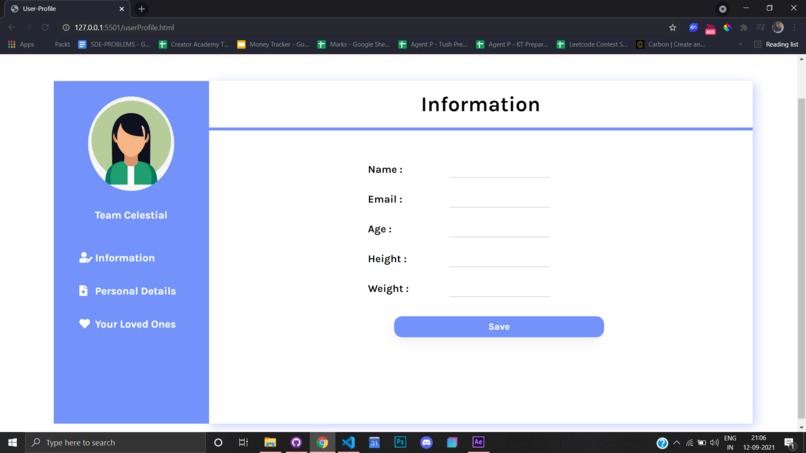Open the Marks Google Sheets bookmark
806x453 pixels.
click(x=354, y=44)
